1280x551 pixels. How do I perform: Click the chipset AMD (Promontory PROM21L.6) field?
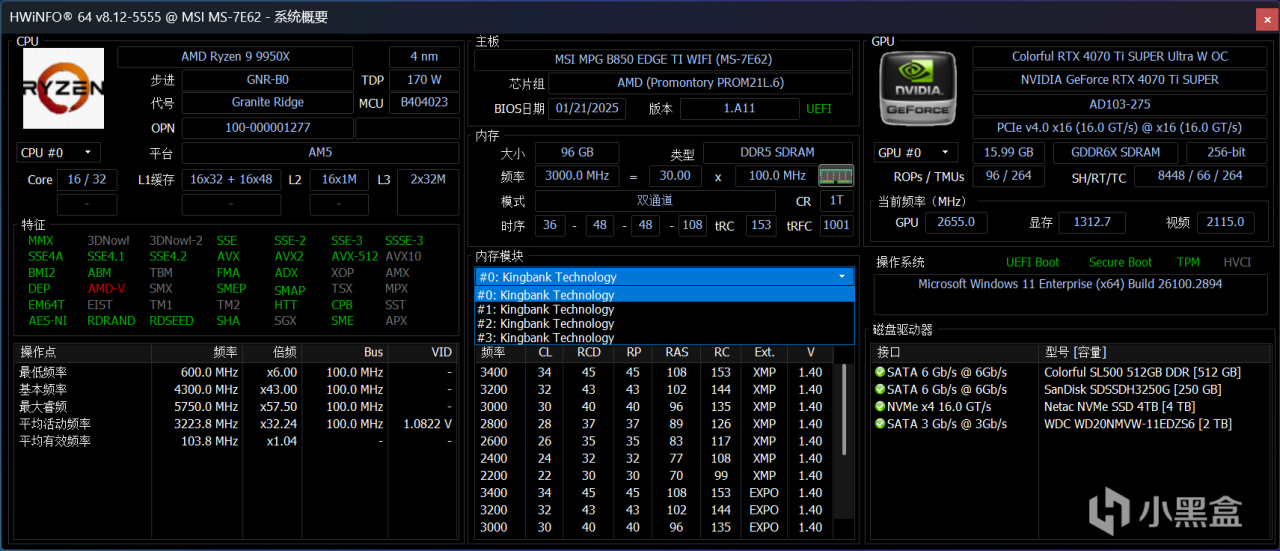click(700, 84)
